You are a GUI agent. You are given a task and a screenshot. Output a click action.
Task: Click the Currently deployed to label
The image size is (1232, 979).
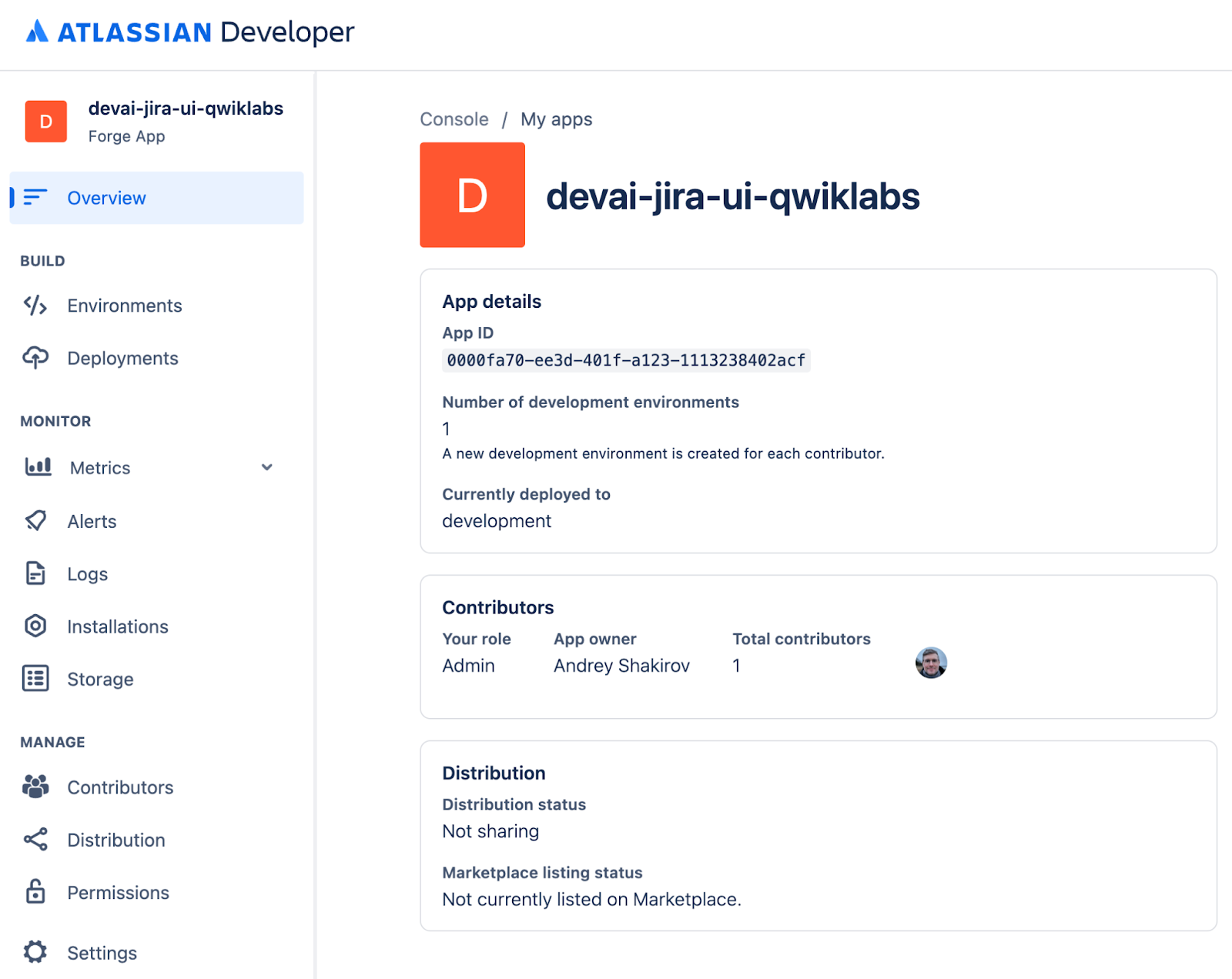tap(526, 494)
